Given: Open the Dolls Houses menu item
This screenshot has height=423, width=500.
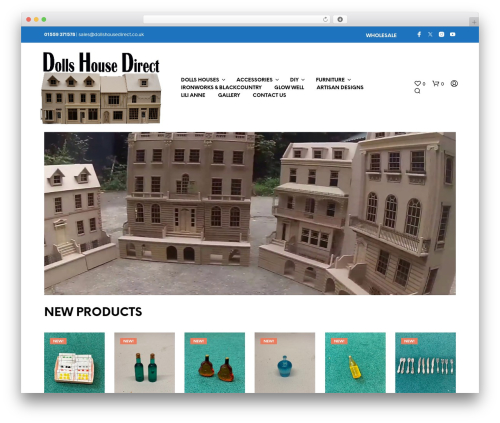Looking at the screenshot, I should point(200,80).
